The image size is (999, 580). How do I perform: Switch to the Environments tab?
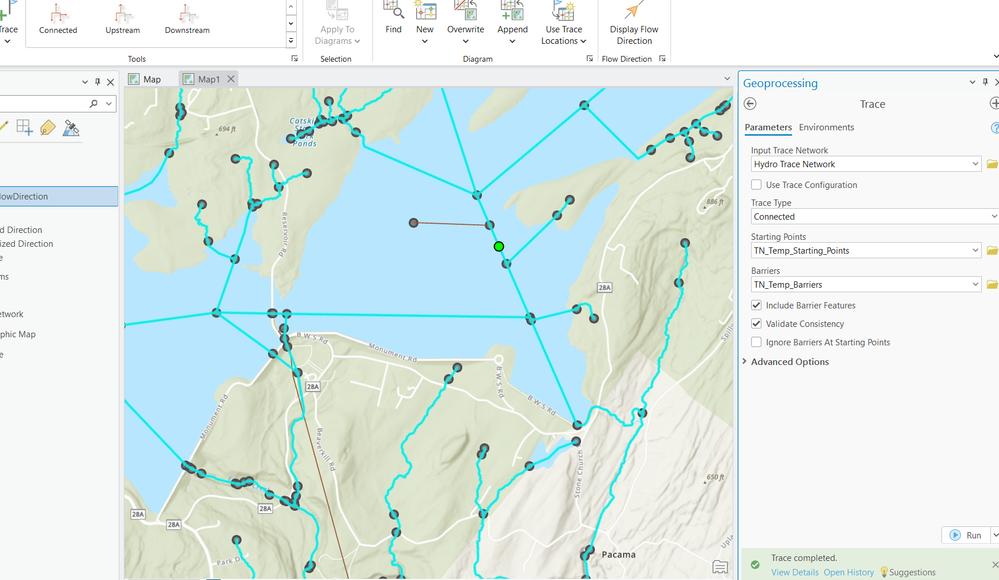826,128
